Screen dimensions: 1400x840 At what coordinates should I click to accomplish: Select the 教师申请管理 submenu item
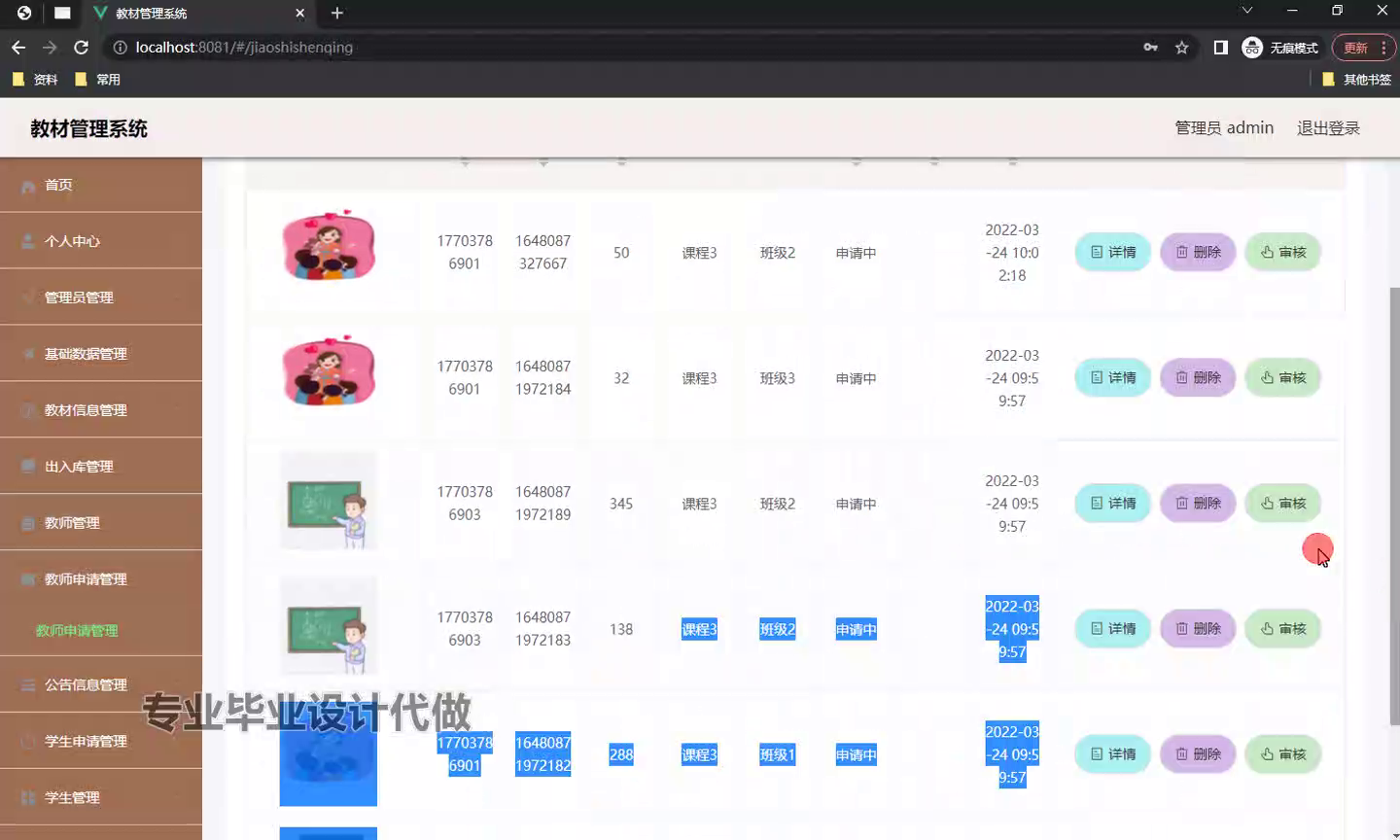click(x=77, y=631)
